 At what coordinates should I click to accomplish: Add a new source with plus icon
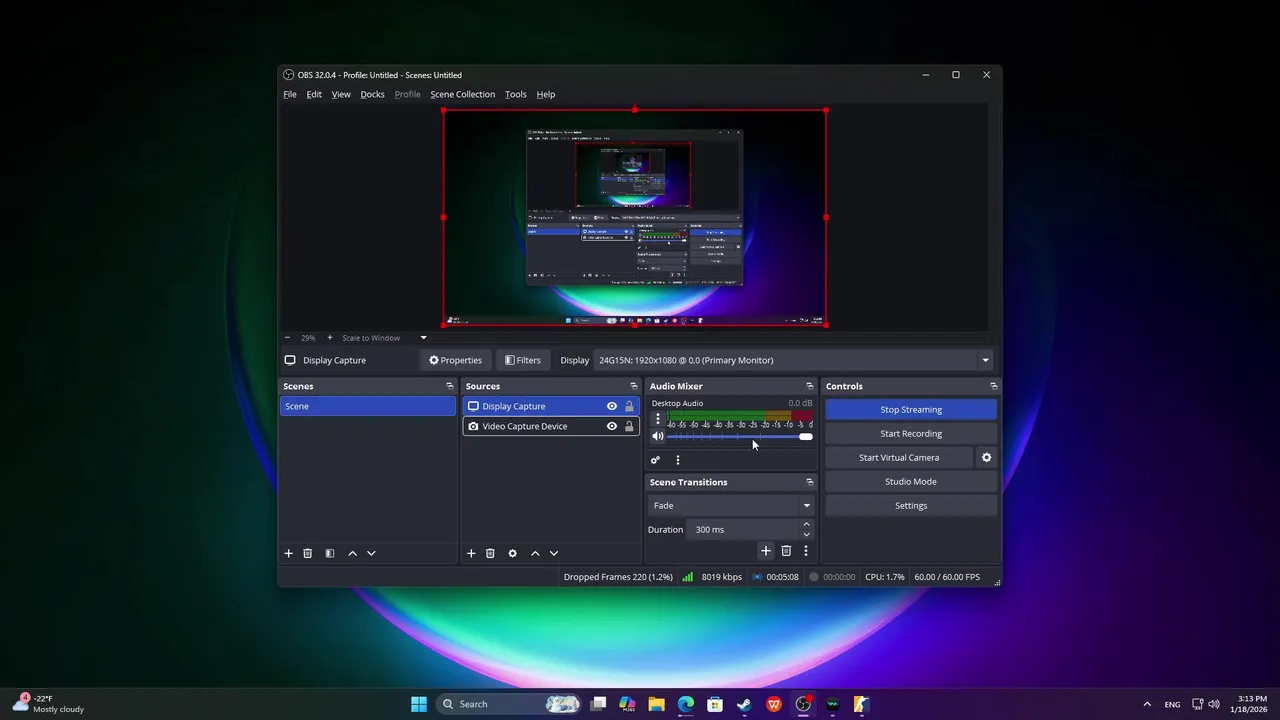click(471, 553)
